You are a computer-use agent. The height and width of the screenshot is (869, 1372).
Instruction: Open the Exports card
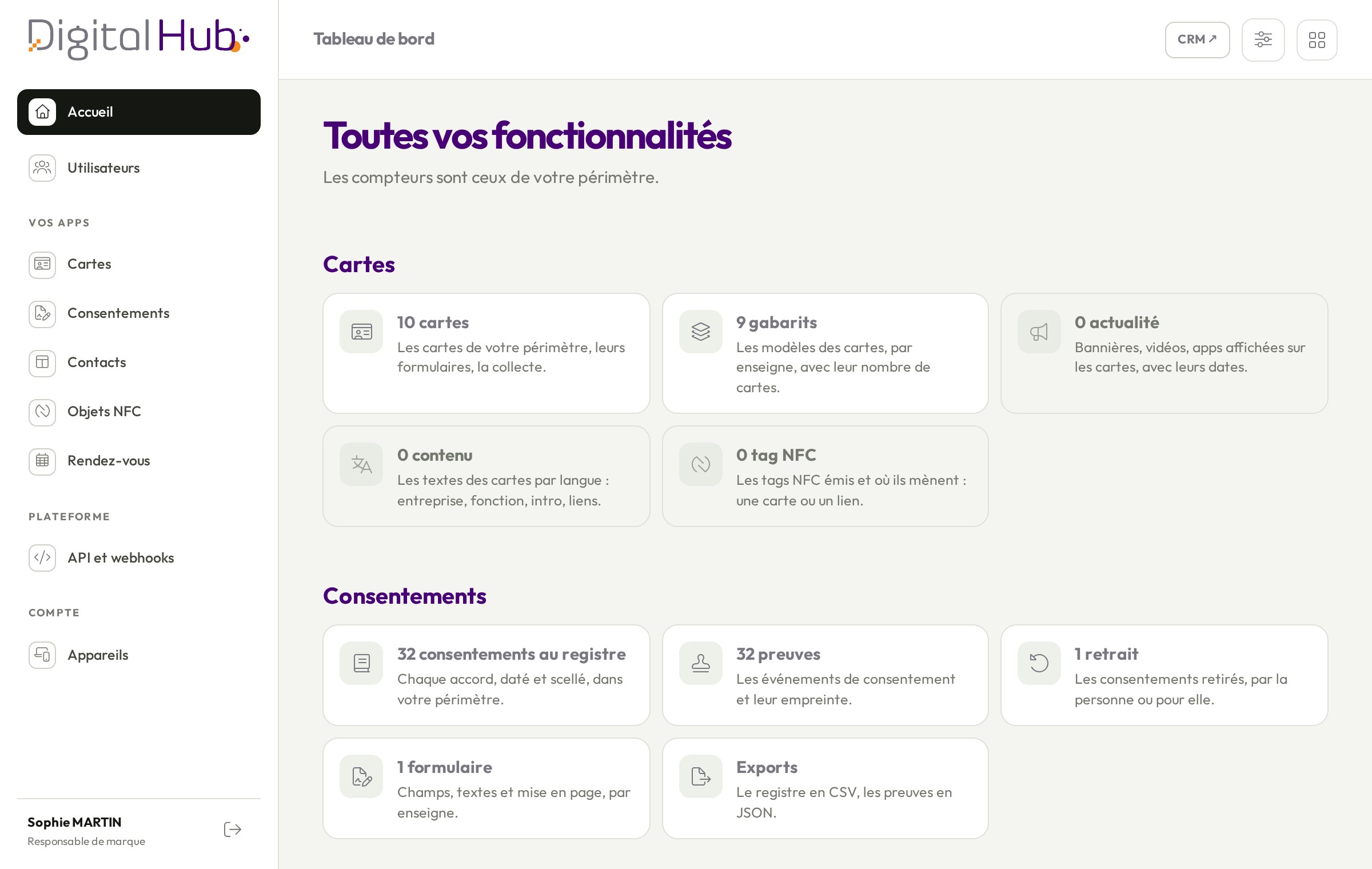[x=825, y=788]
